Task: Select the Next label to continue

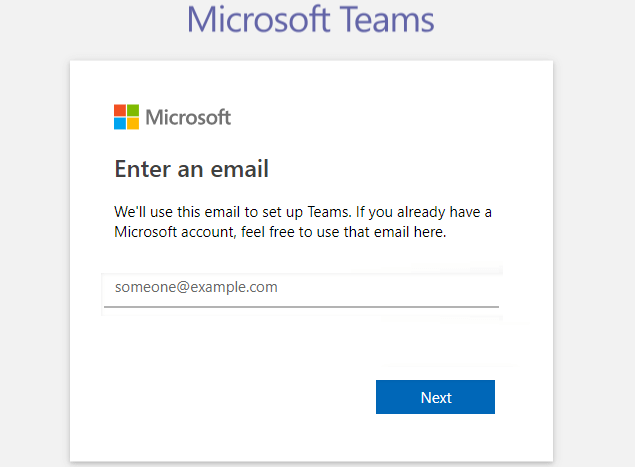Action: pos(436,398)
